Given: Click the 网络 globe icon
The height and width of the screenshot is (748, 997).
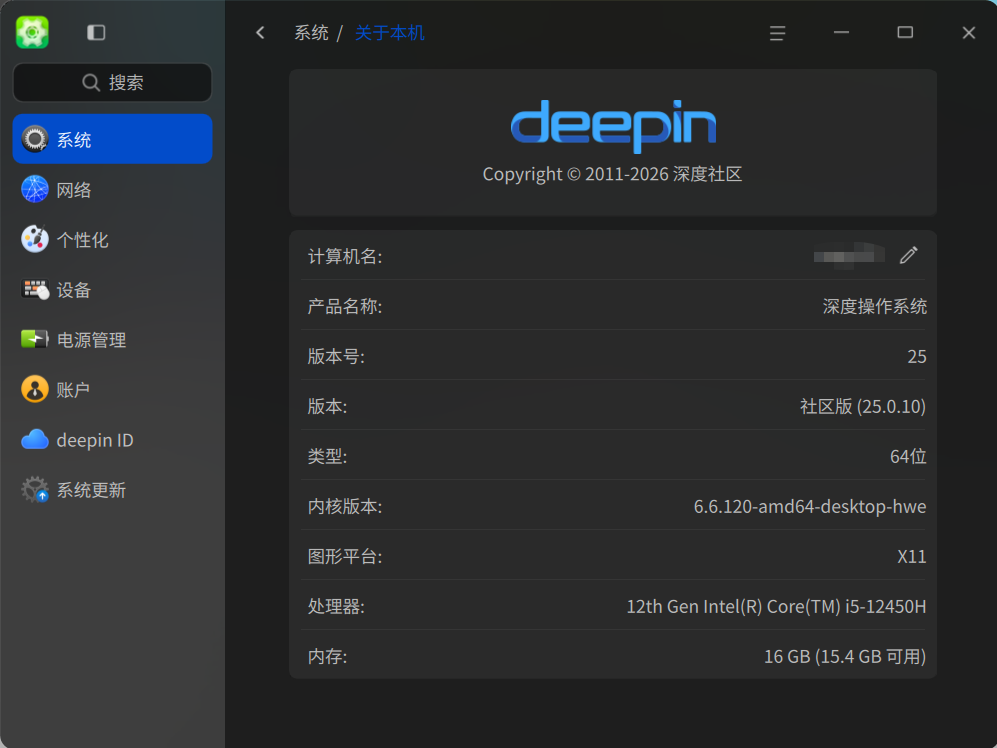Looking at the screenshot, I should [x=34, y=189].
